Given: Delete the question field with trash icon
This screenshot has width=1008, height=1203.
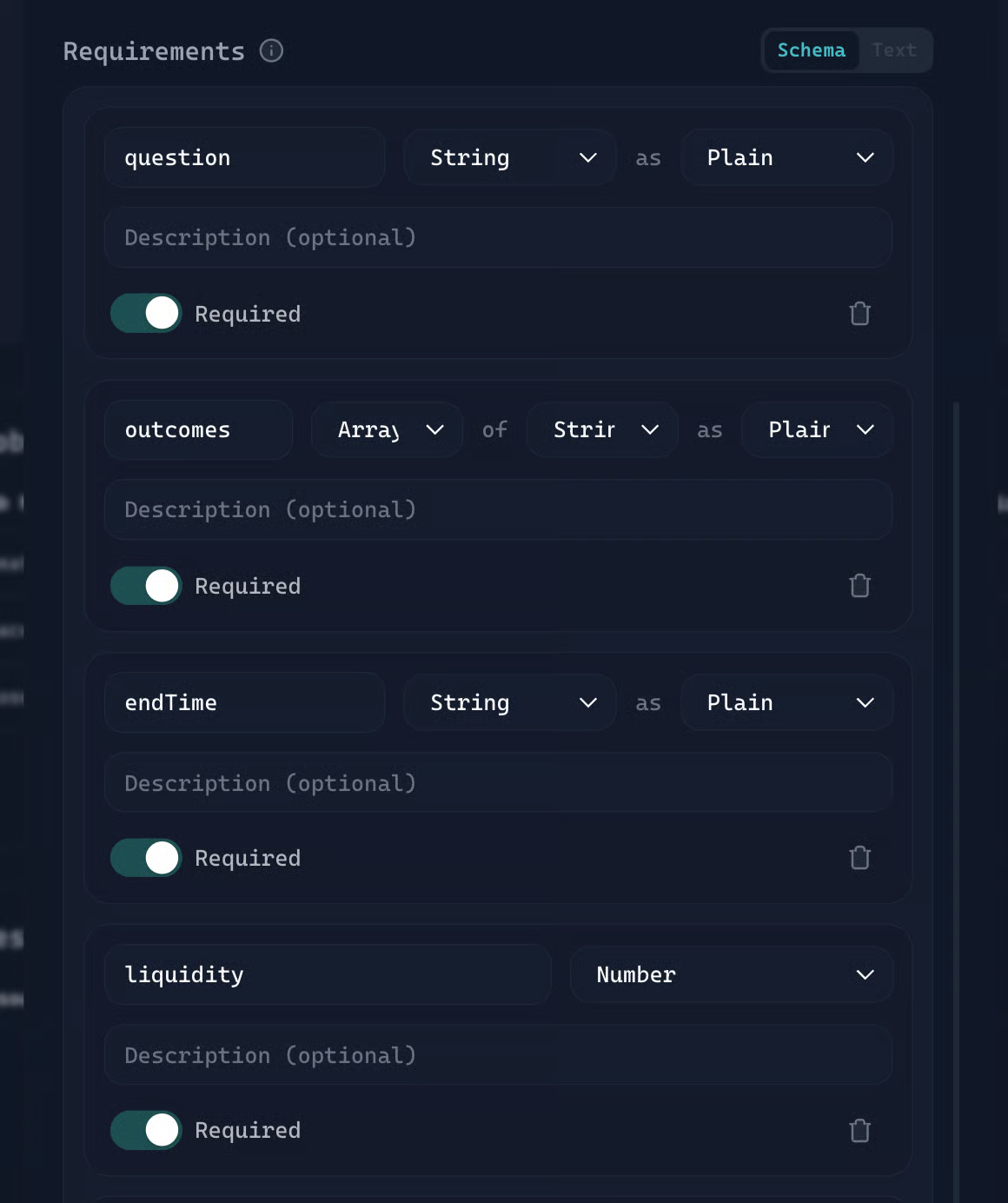Looking at the screenshot, I should pyautogui.click(x=859, y=314).
